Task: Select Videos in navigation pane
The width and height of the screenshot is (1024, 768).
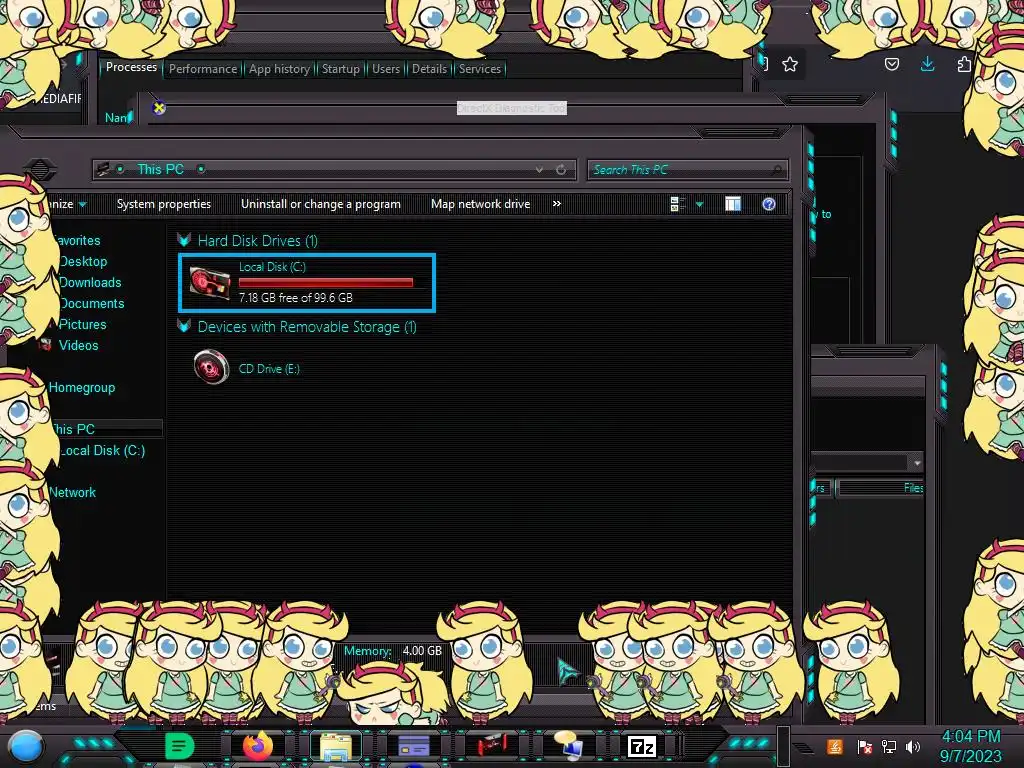Action: tap(78, 345)
